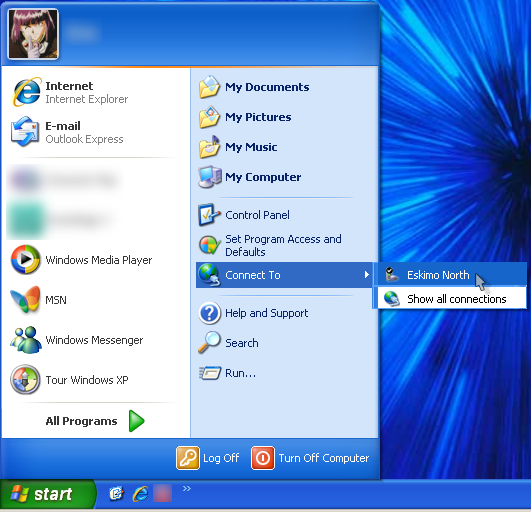Click the start button
The image size is (531, 512).
tap(48, 494)
